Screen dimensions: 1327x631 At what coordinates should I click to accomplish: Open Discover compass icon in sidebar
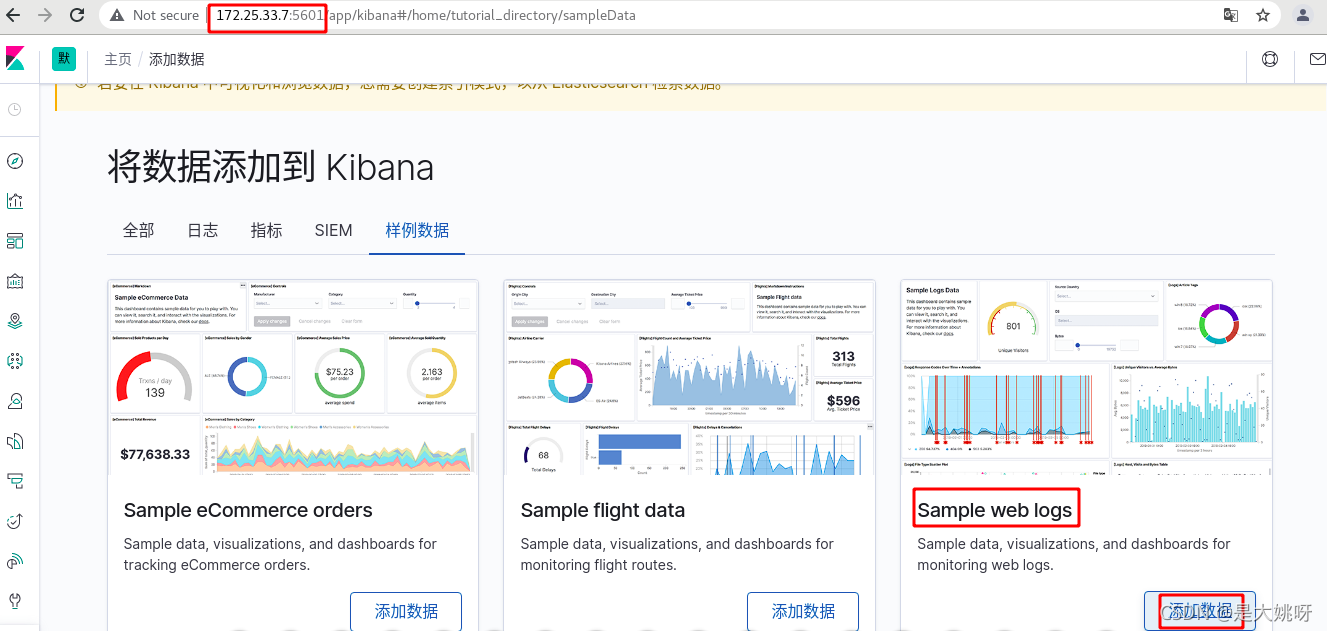tap(15, 161)
